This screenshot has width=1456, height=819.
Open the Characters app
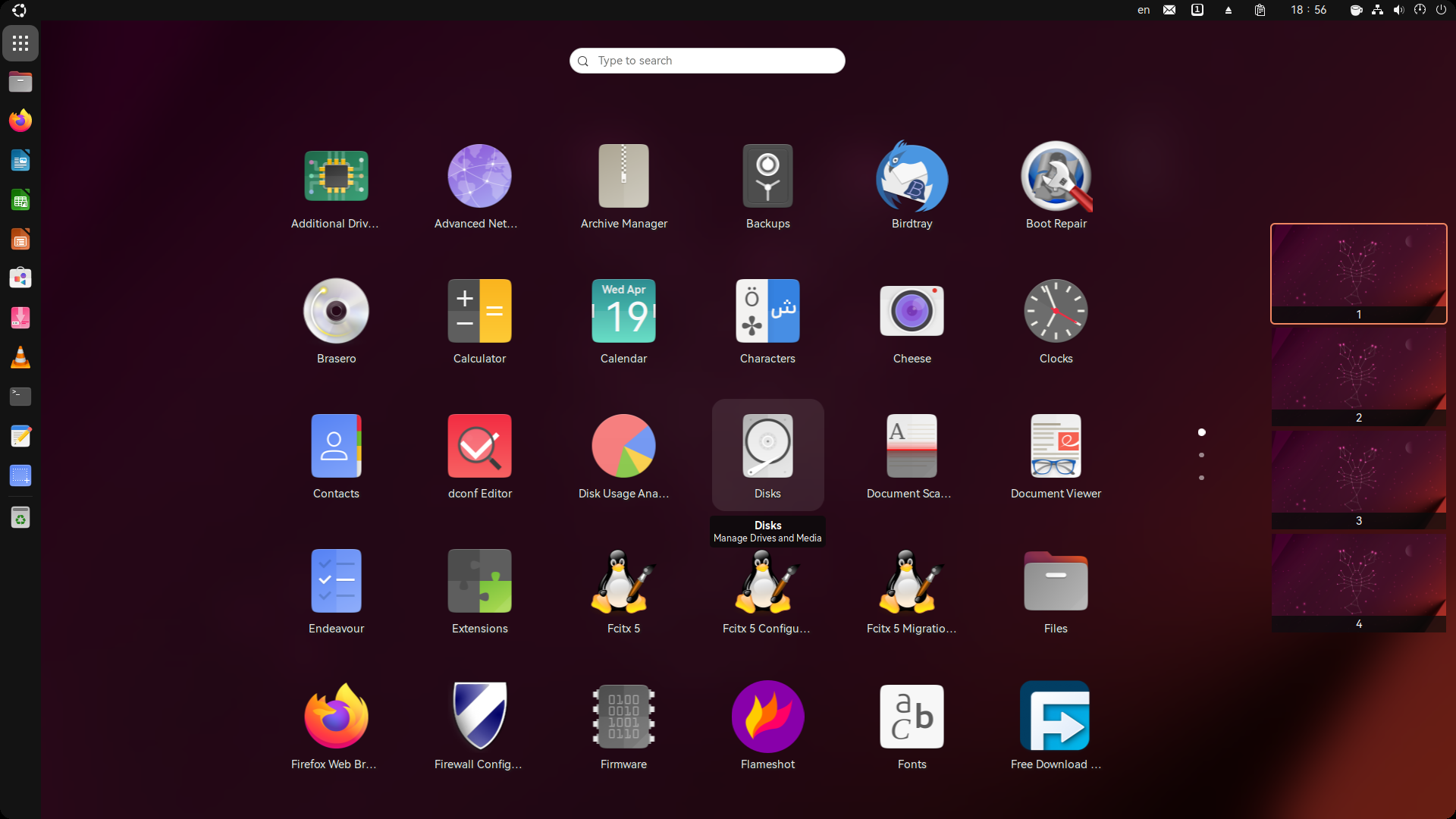[x=767, y=322]
